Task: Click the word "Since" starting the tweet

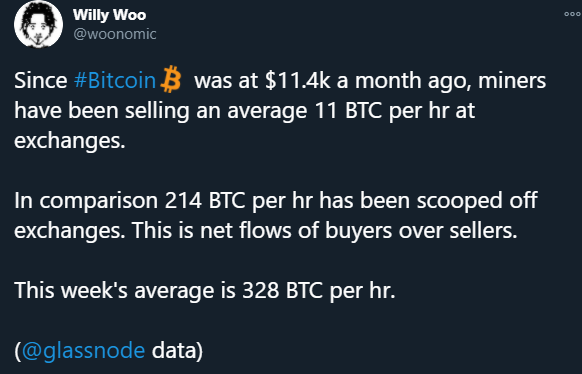Action: (40, 81)
